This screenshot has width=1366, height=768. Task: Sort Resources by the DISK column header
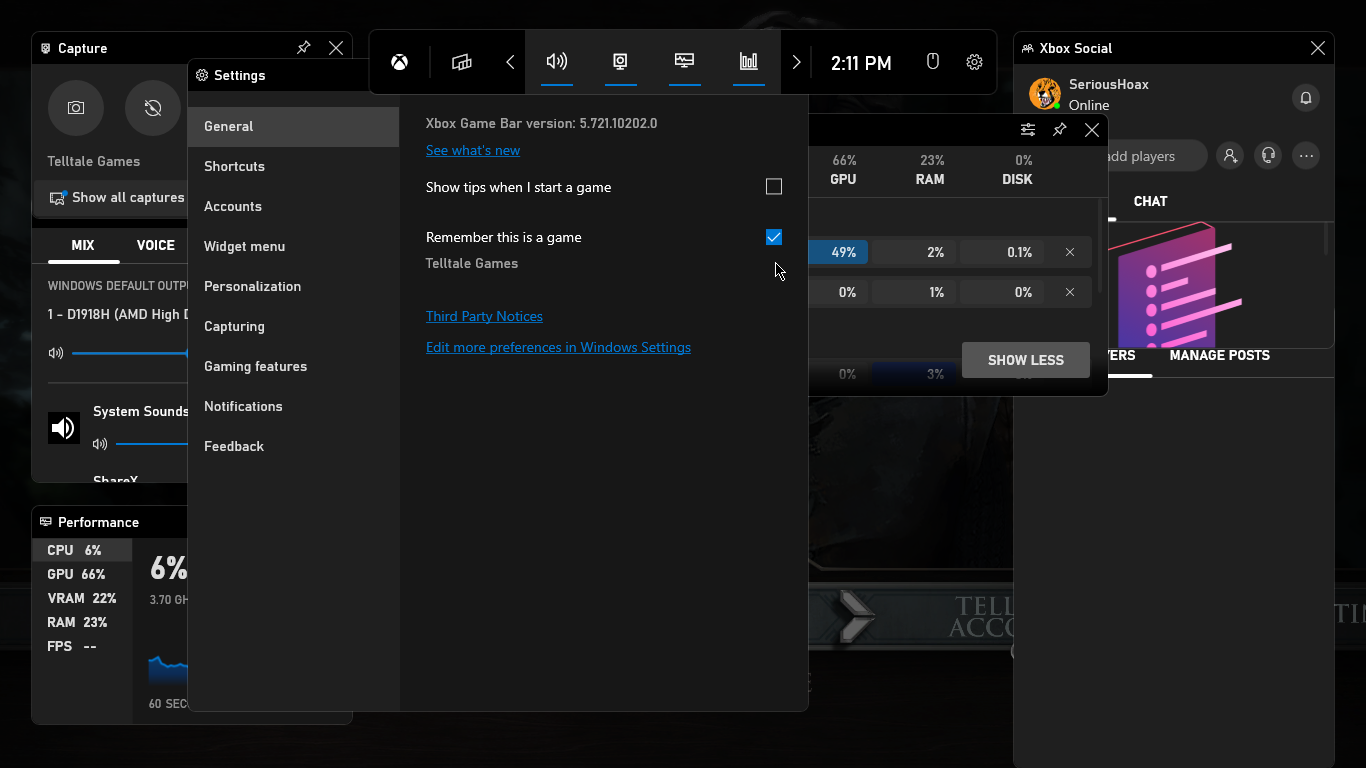tap(1018, 170)
